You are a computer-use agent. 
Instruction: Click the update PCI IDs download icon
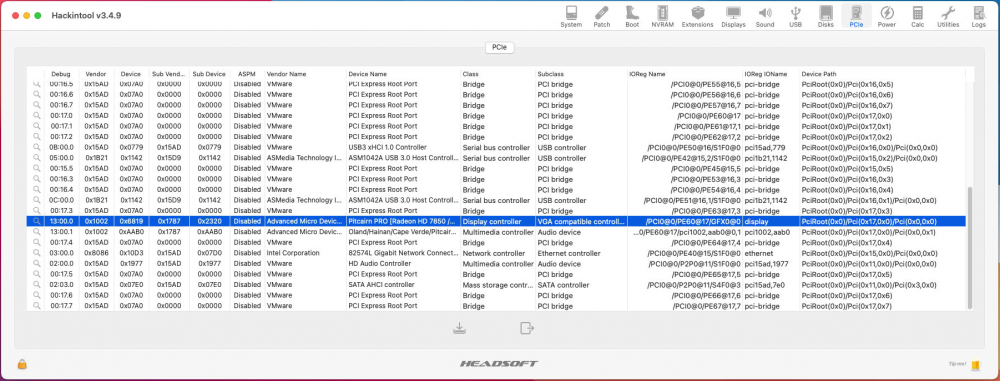[x=459, y=328]
